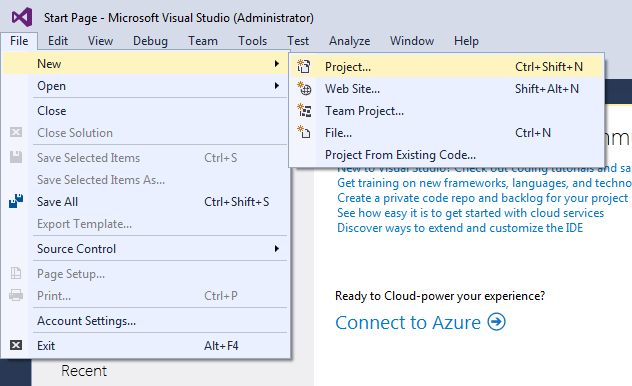Choose Print menu entry
The width and height of the screenshot is (632, 386).
coord(146,296)
